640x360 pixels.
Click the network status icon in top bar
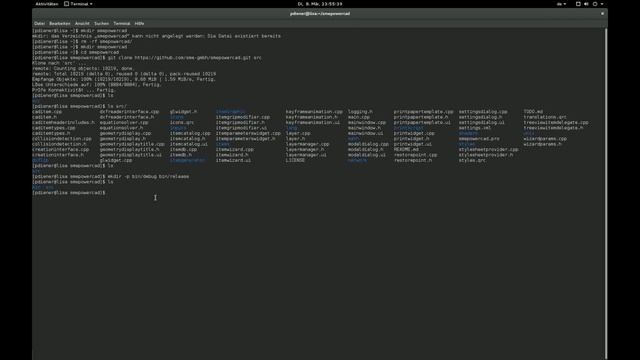click(578, 4)
